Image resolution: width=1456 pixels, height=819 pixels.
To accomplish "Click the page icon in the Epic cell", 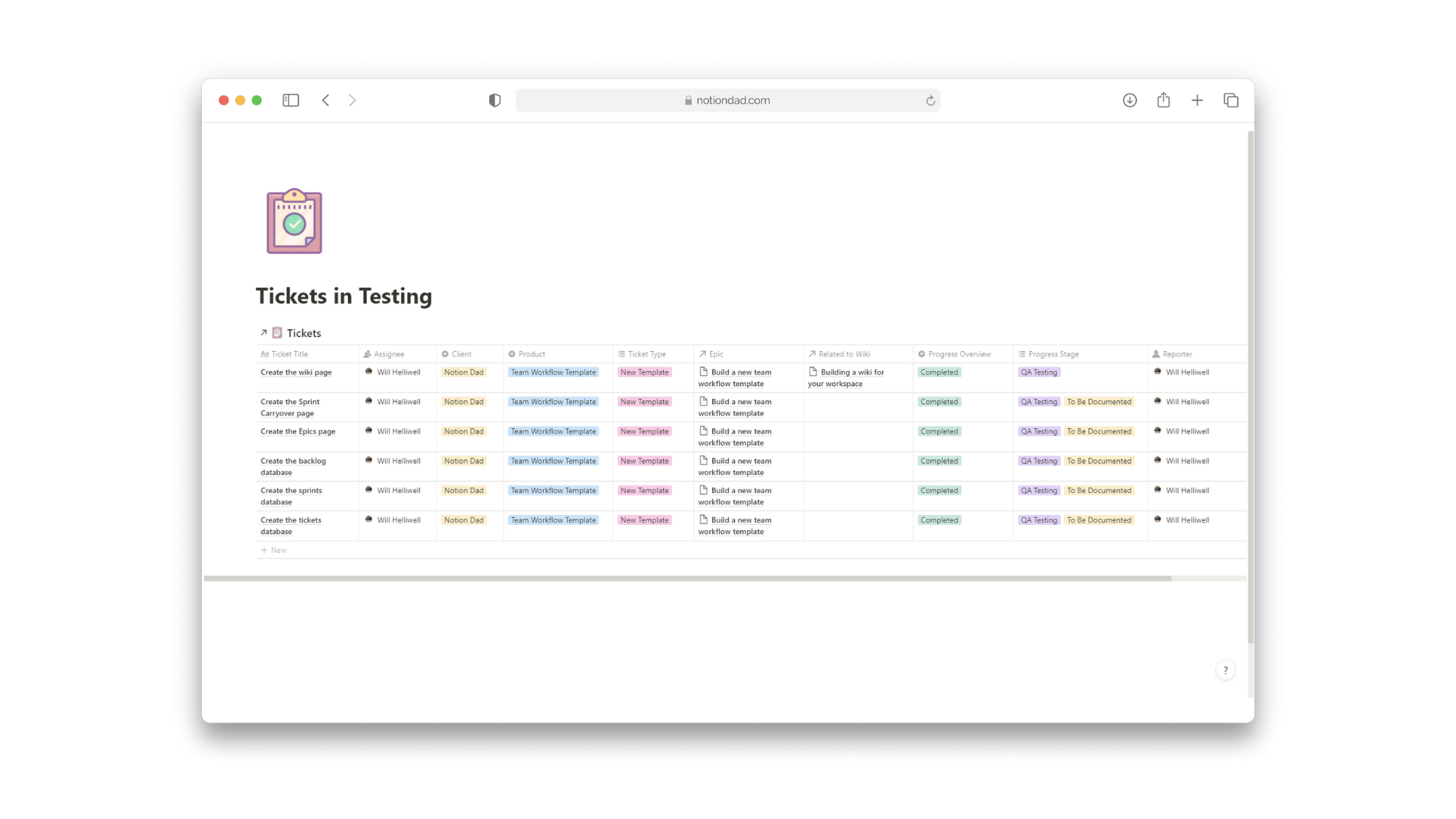I will [x=704, y=372].
